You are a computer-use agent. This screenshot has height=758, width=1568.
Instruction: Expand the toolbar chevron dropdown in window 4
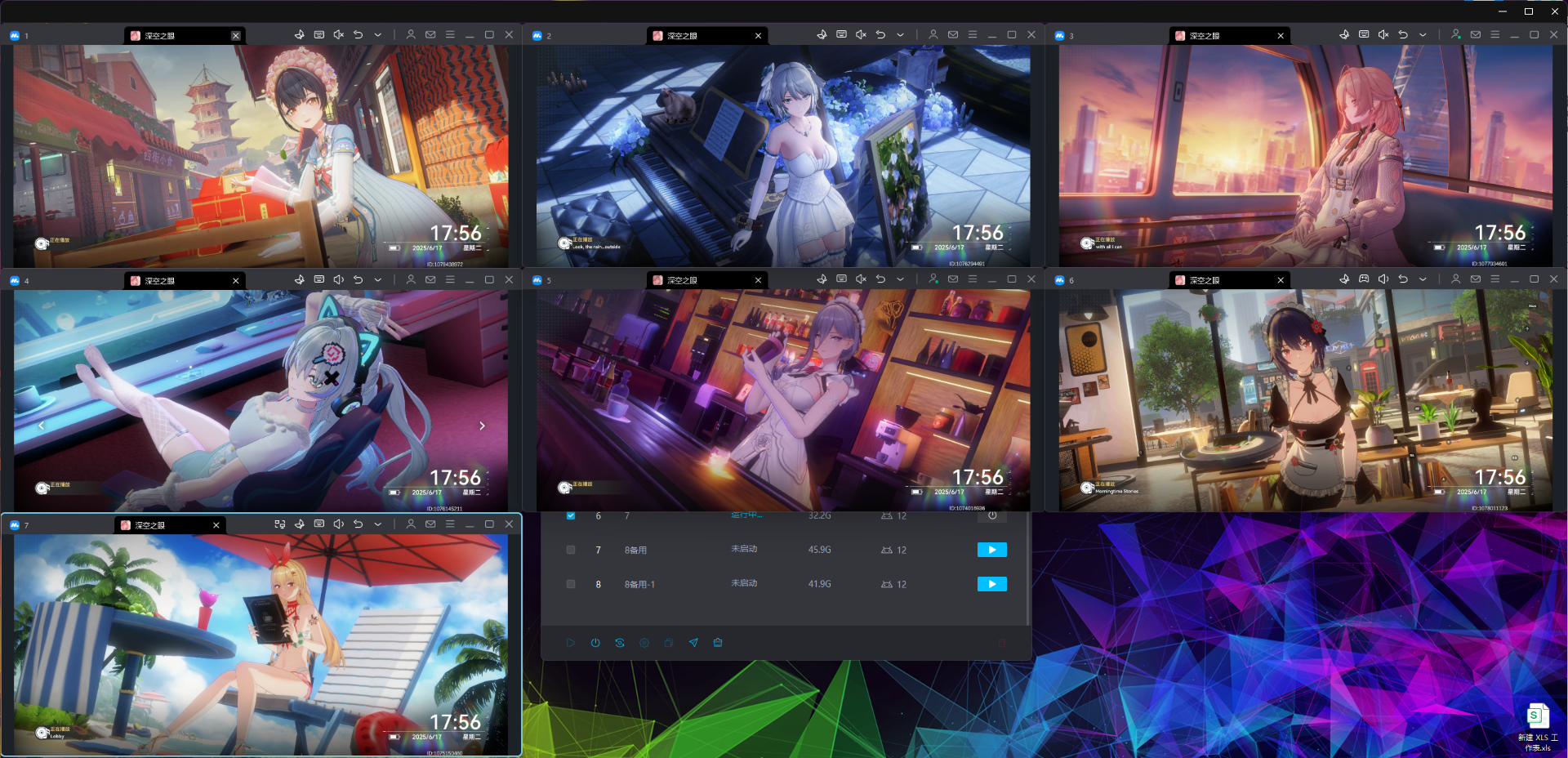click(378, 279)
